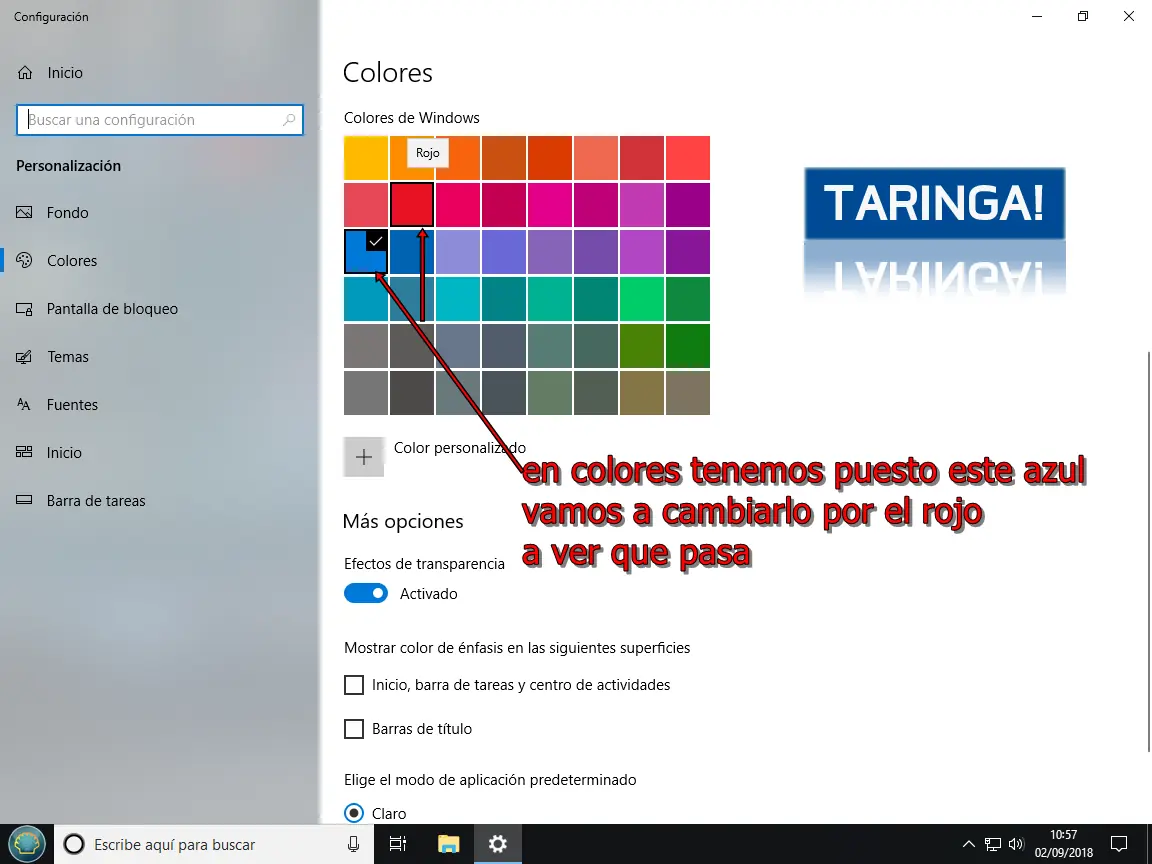Image resolution: width=1152 pixels, height=864 pixels.
Task: Click the Cortana circle icon
Action: click(x=74, y=844)
